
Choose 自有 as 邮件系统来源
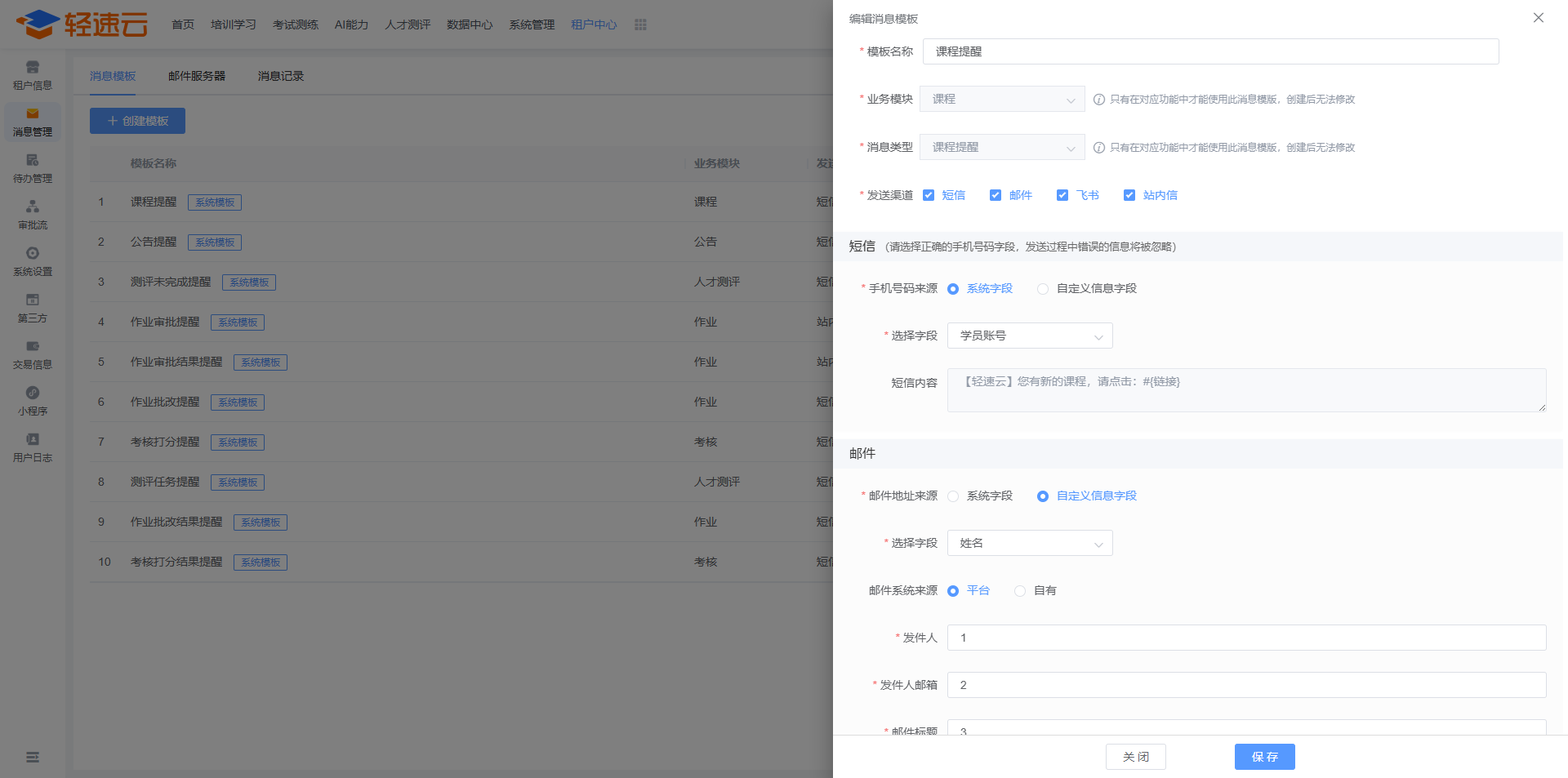[1020, 591]
